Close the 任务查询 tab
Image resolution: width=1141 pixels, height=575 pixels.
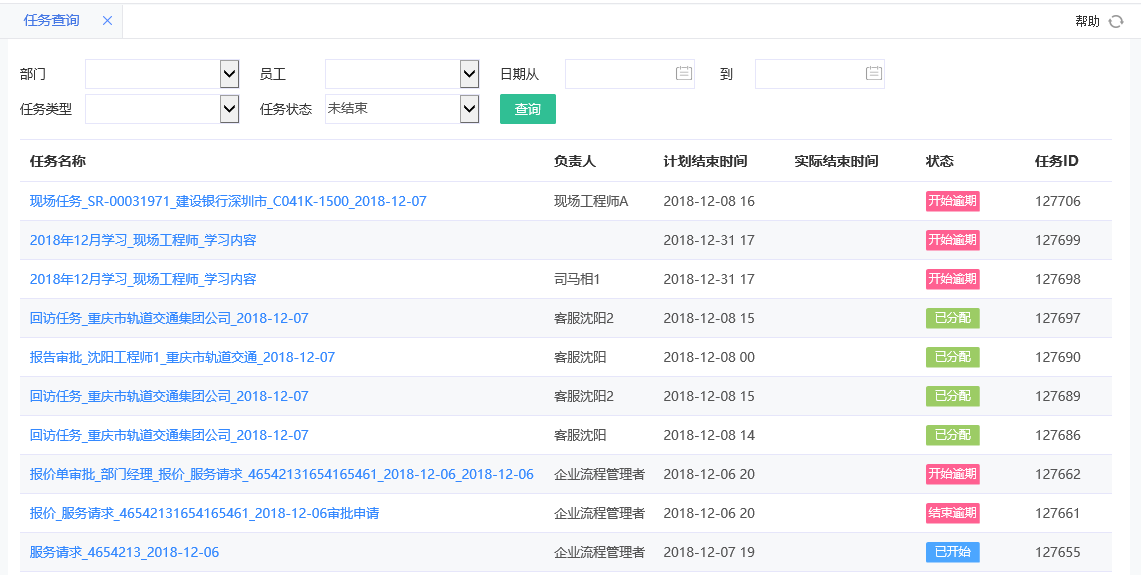click(x=107, y=20)
